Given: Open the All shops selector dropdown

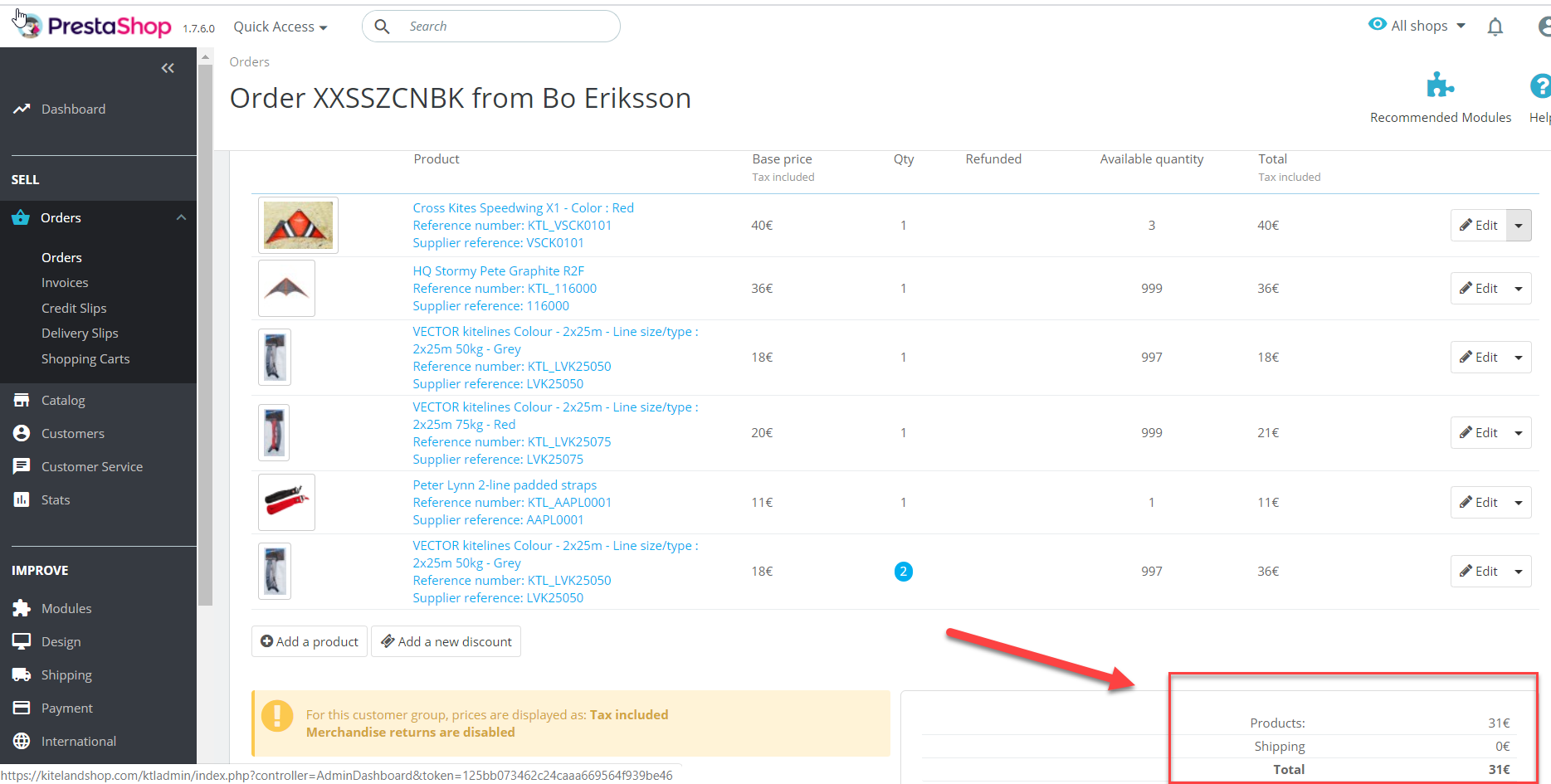Looking at the screenshot, I should (1417, 26).
